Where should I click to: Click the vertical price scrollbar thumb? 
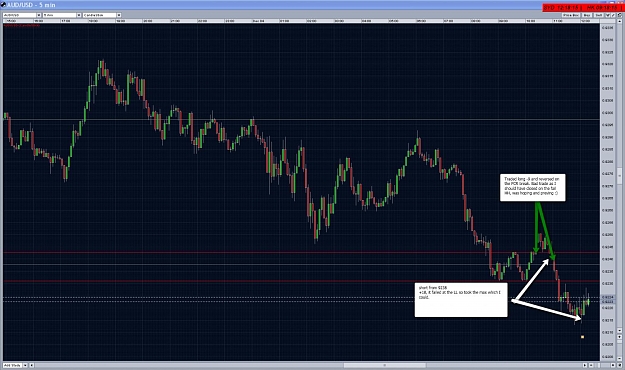(x=619, y=175)
